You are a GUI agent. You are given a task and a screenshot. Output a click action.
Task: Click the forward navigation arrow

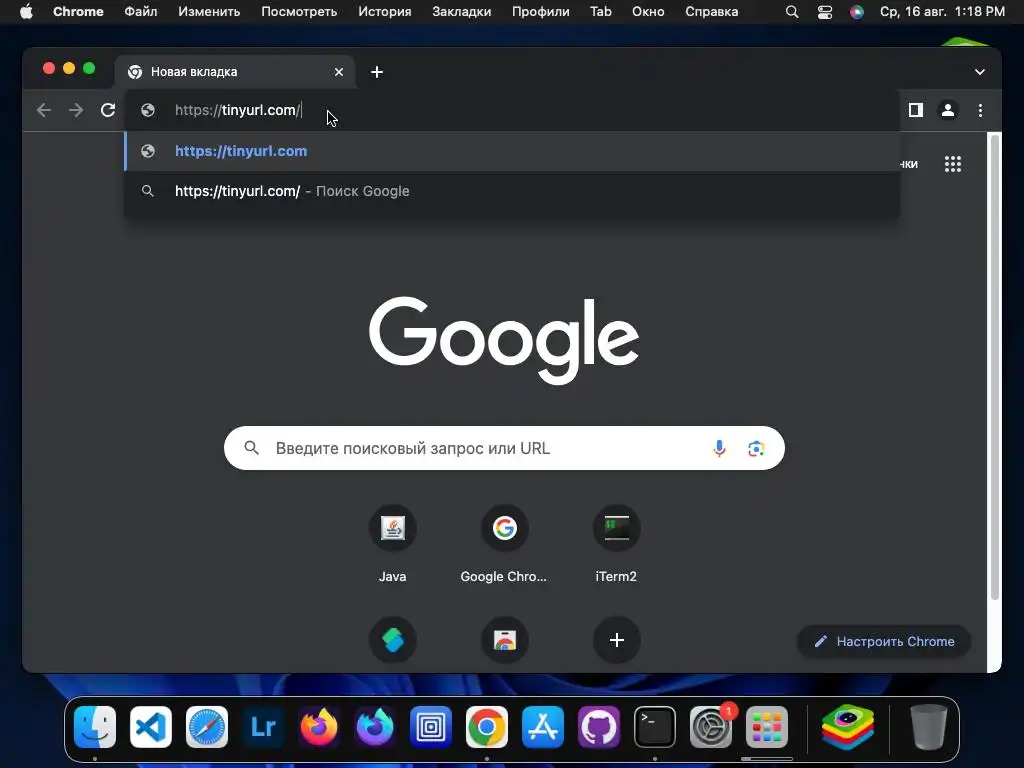pos(76,110)
